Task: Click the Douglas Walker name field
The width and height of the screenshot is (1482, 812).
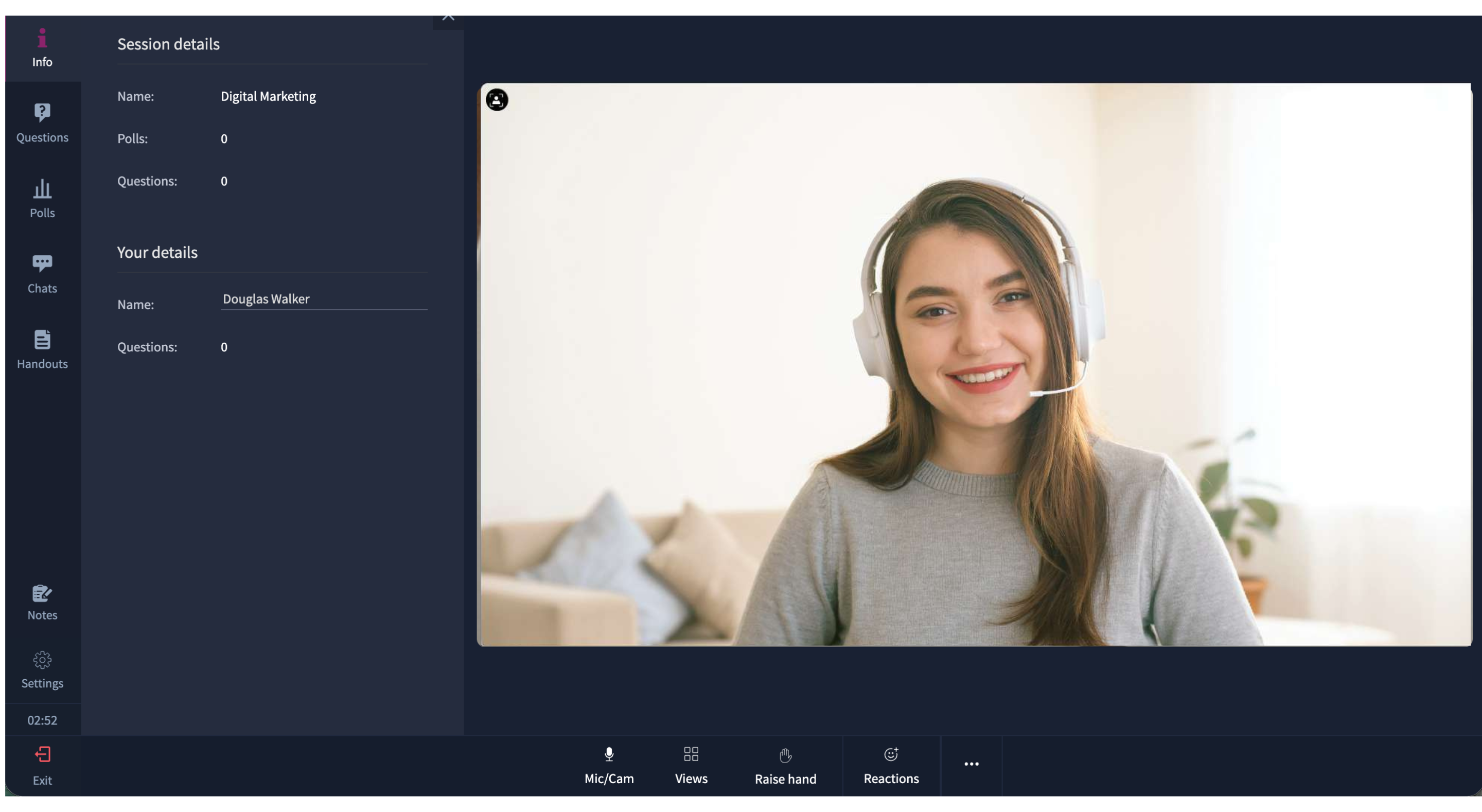Action: point(323,298)
